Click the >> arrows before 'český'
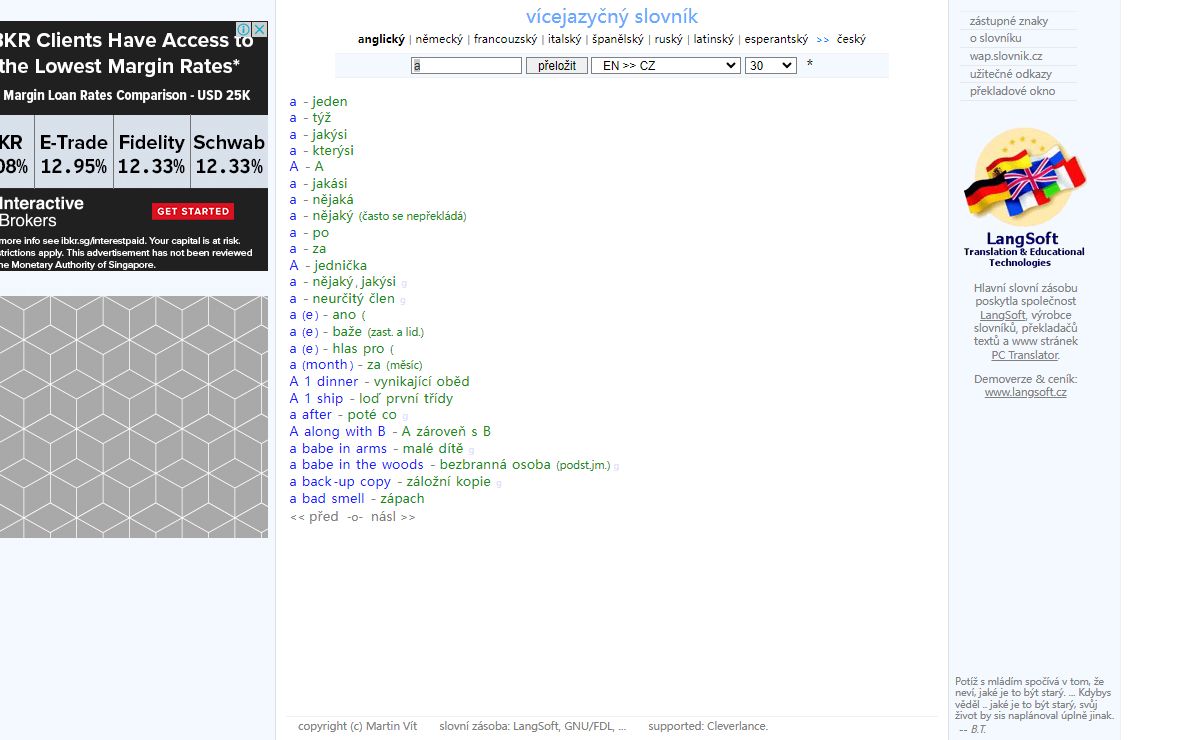This screenshot has width=1200, height=740. click(x=822, y=40)
